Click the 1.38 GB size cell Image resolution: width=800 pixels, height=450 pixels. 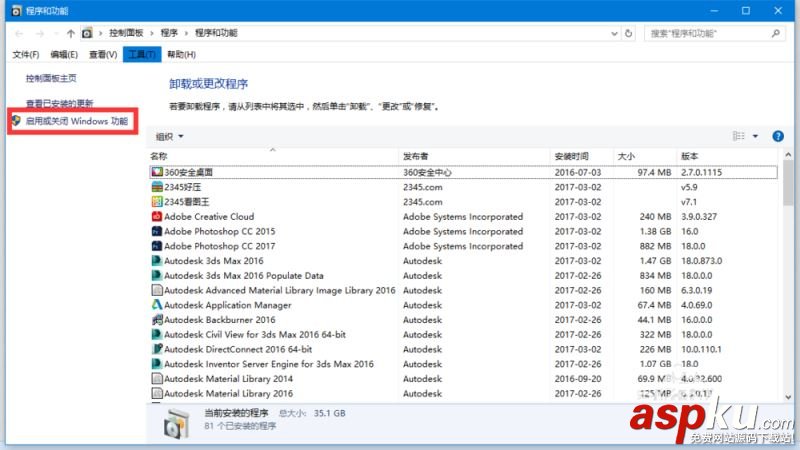(656, 231)
